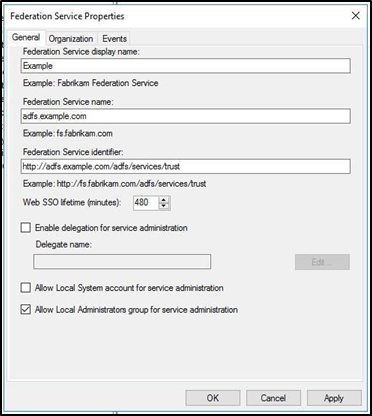Open the Organization tab
Image resolution: width=372 pixels, height=416 pixels.
[x=71, y=39]
